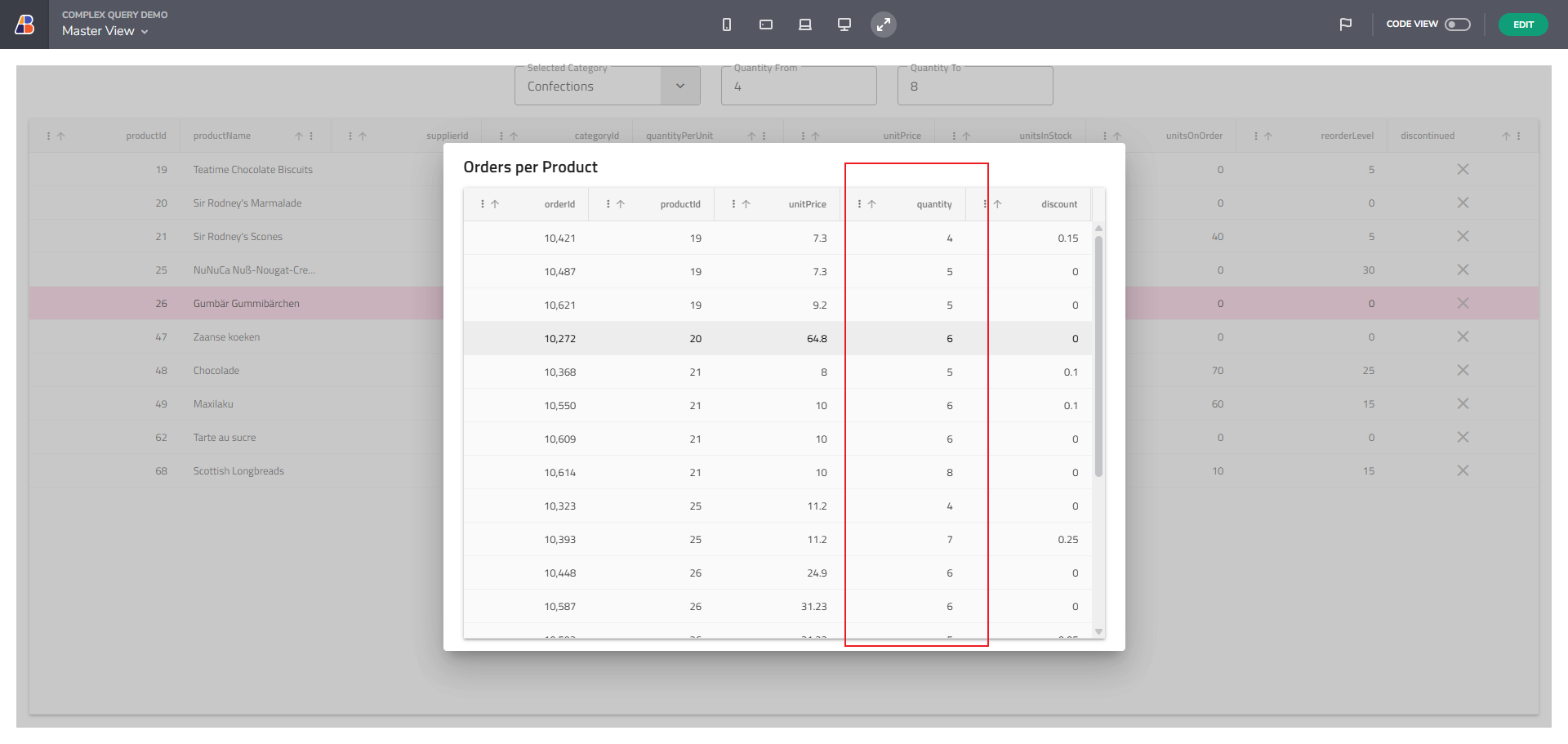Click the Quantity From input field
Screen dimensions: 1568x744
click(798, 87)
